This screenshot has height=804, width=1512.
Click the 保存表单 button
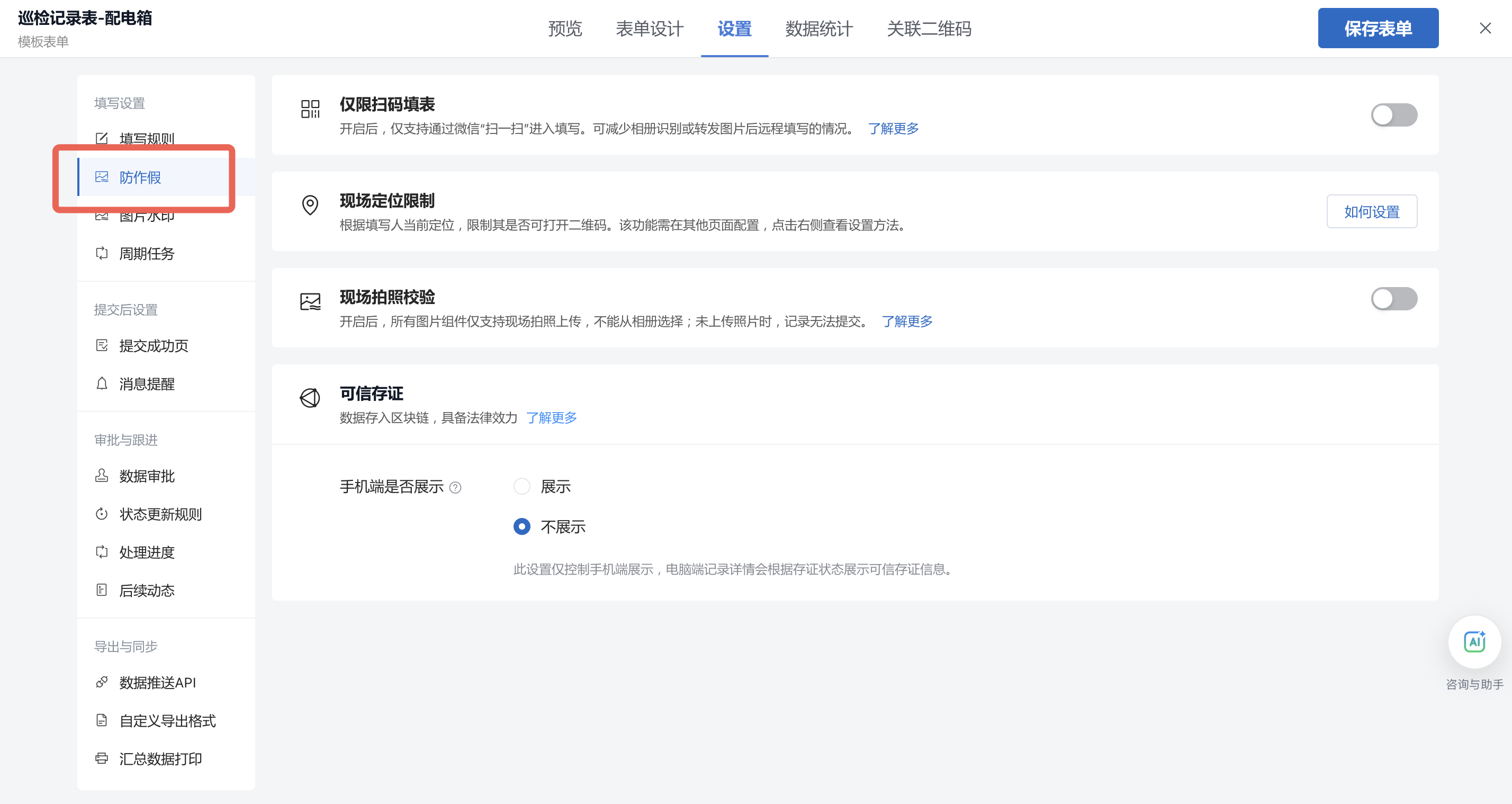click(1378, 28)
